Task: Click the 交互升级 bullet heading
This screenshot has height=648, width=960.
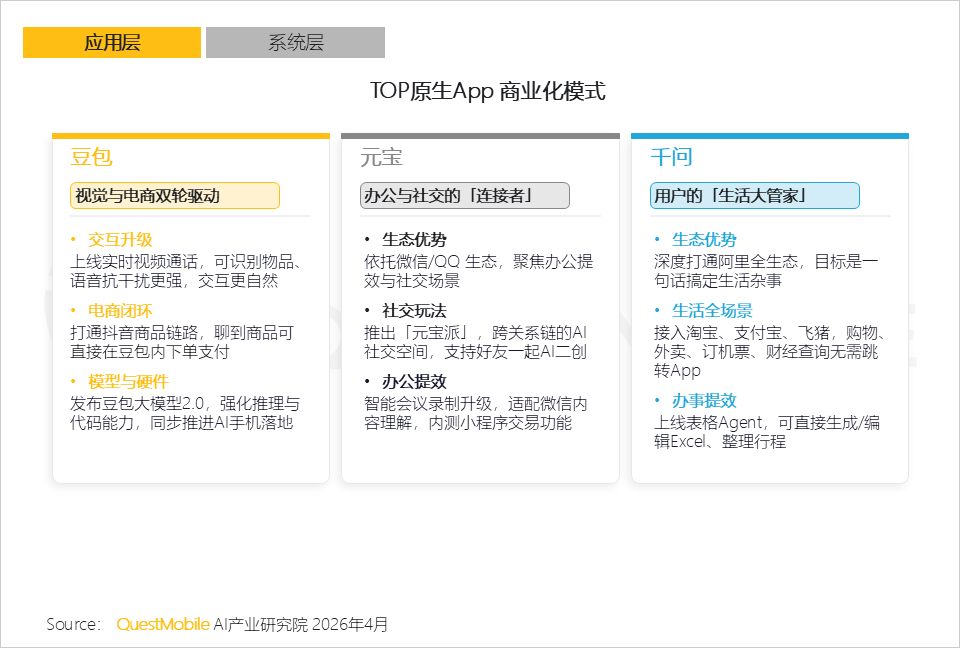Action: pyautogui.click(x=120, y=239)
